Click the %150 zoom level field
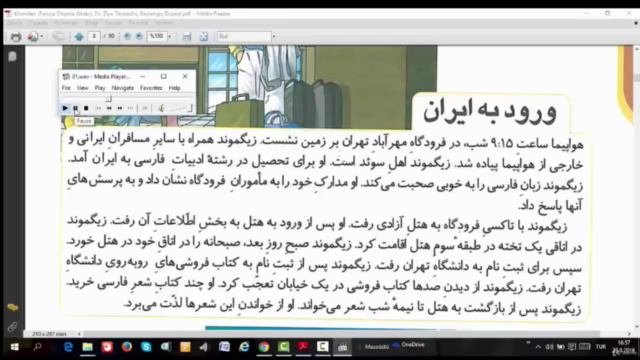The width and height of the screenshot is (640, 360). point(157,36)
